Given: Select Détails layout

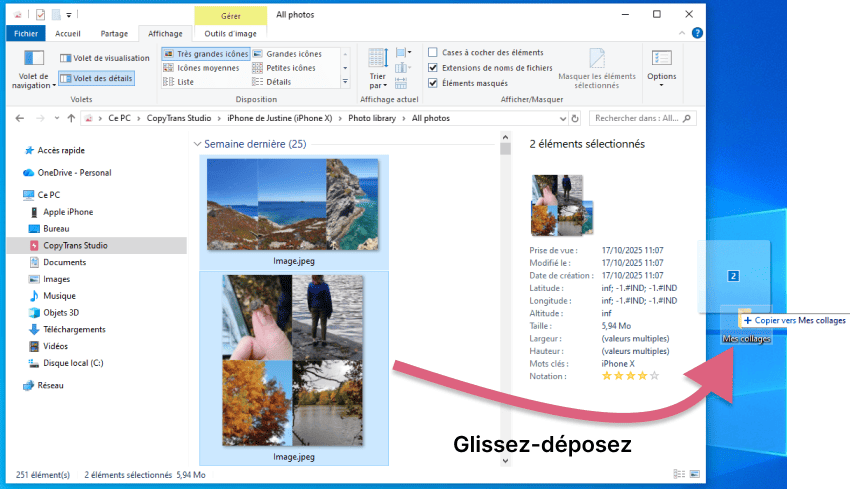Looking at the screenshot, I should [272, 82].
